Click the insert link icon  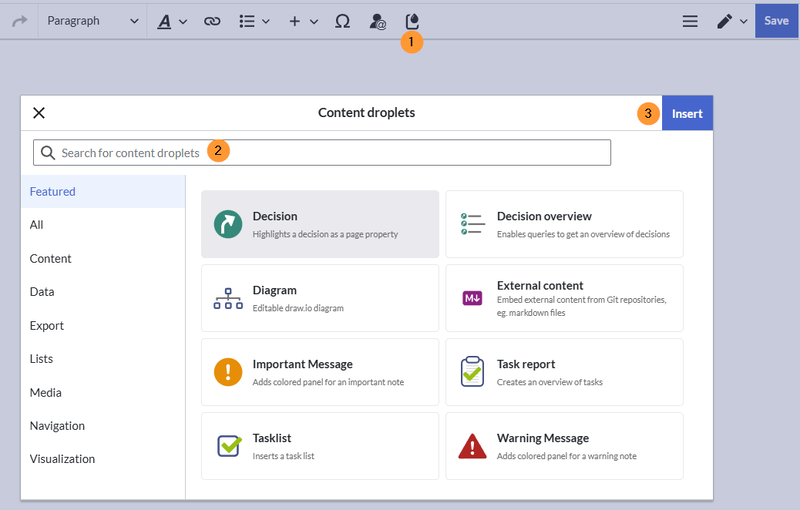(212, 21)
